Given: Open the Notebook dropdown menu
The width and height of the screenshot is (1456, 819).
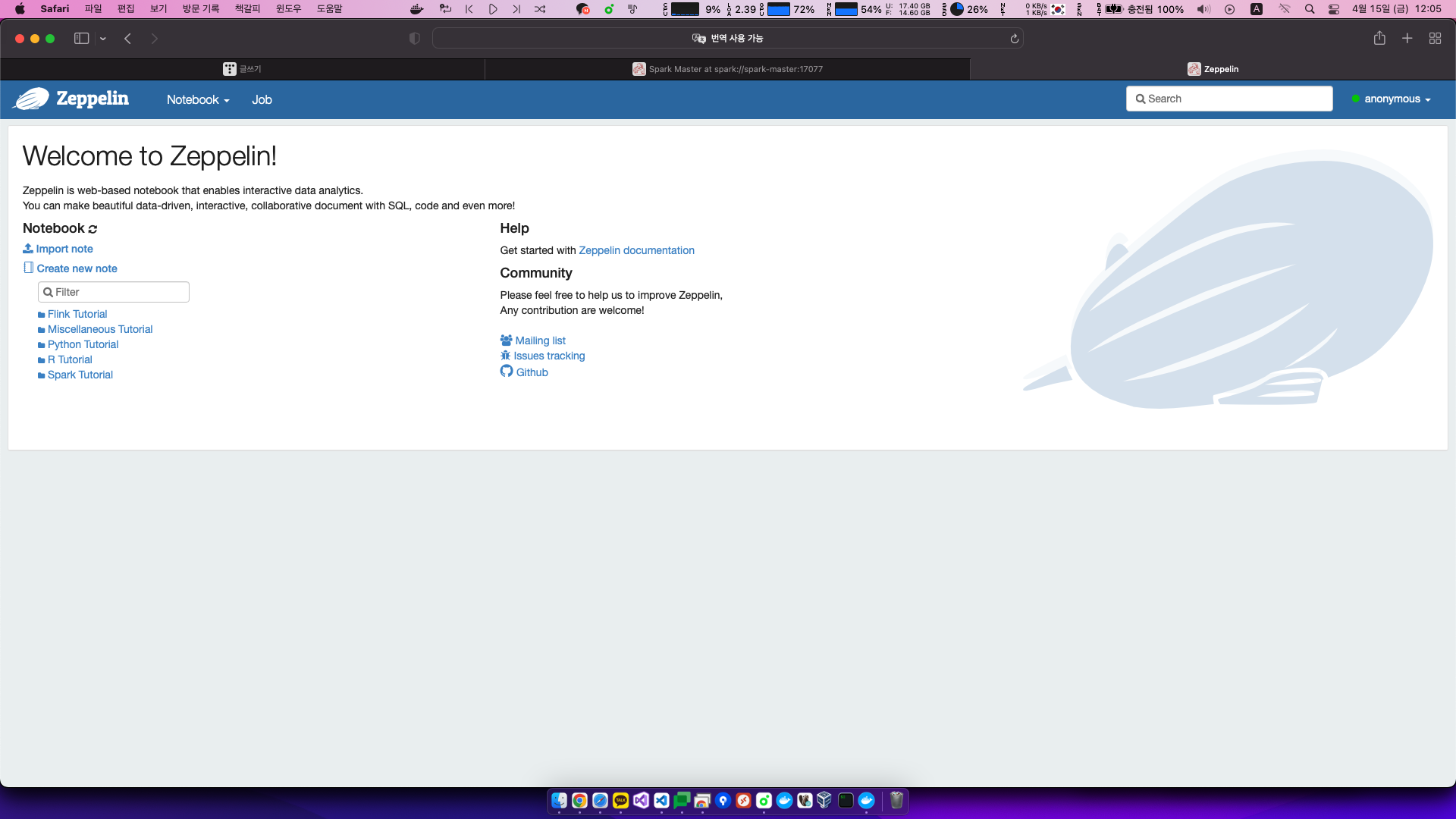Looking at the screenshot, I should (198, 99).
